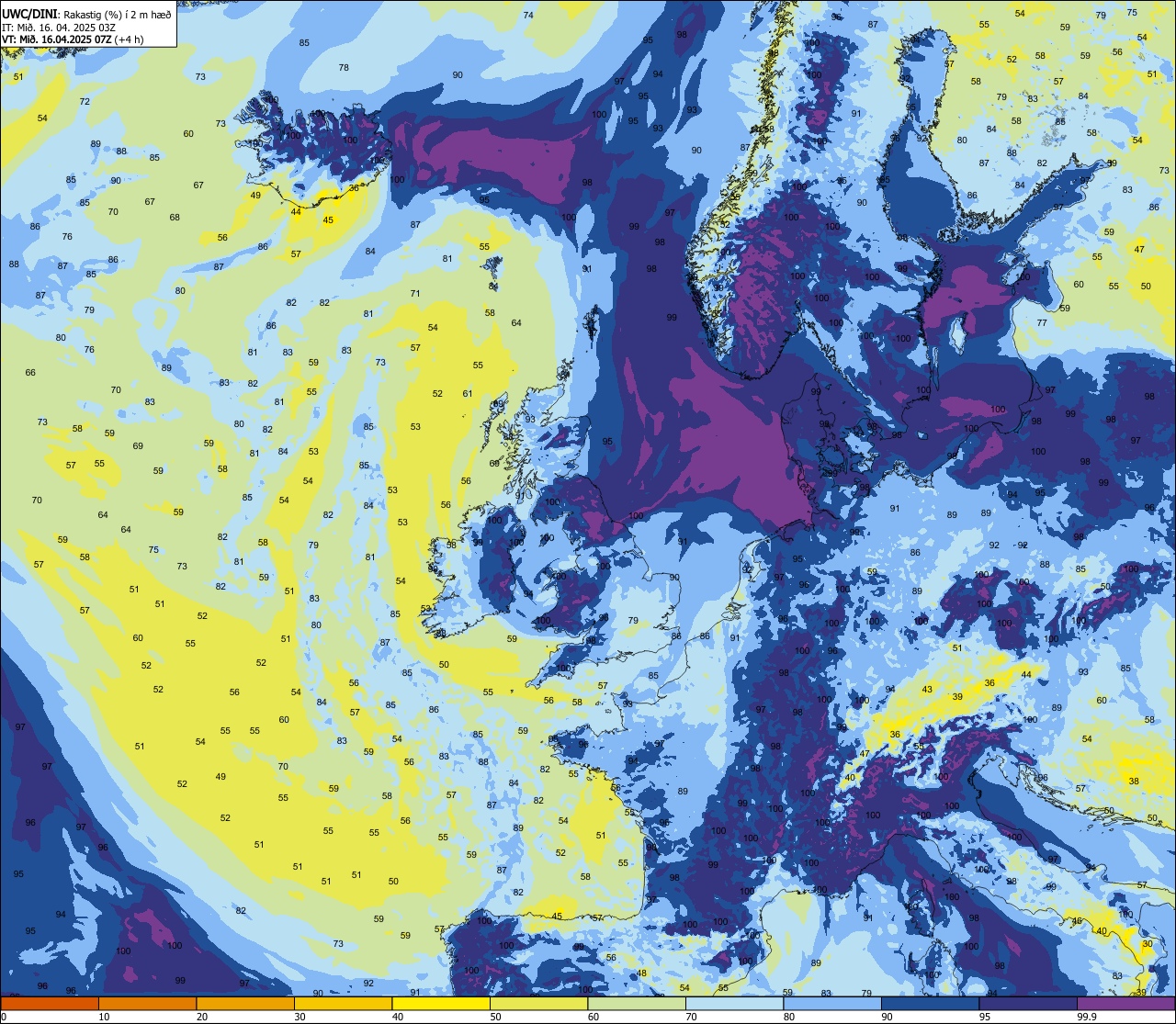Click the humidity value "38" on the map
This screenshot has height=1024, width=1176.
[1134, 782]
